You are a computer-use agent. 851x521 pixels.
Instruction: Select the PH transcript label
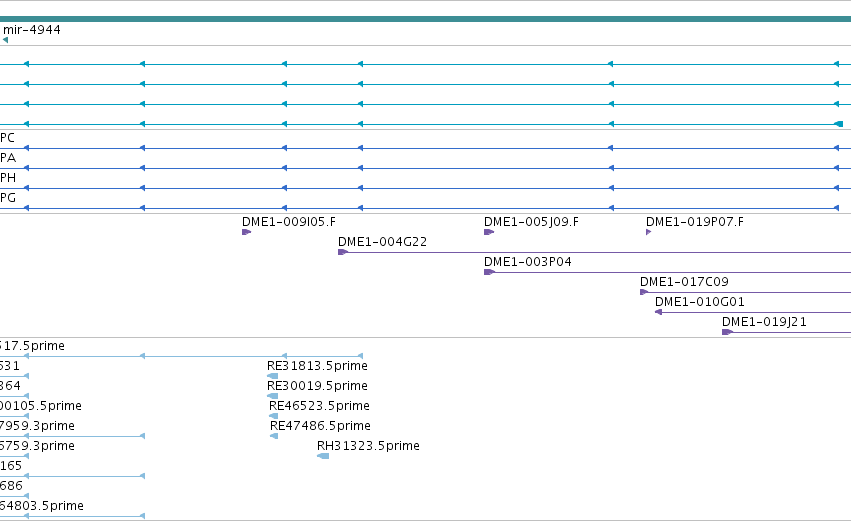(x=8, y=179)
